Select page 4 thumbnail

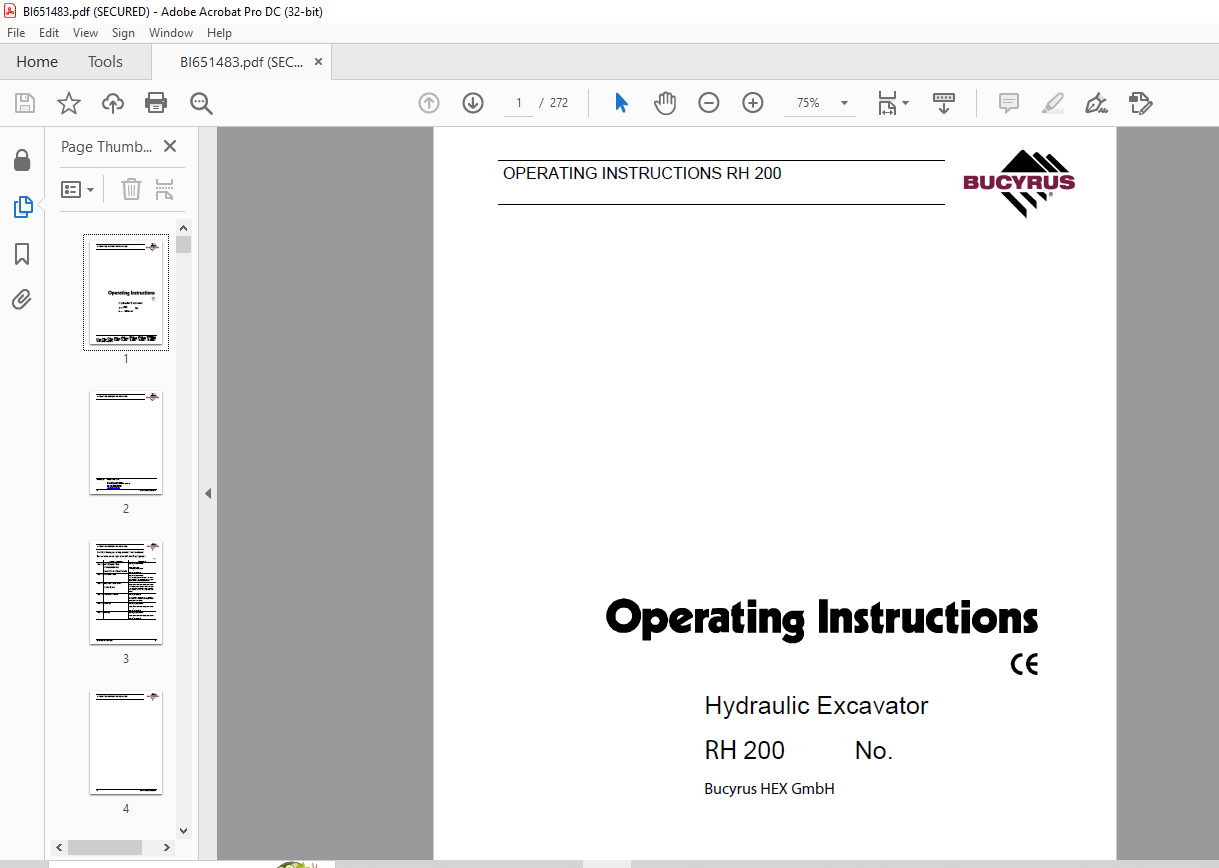[x=126, y=743]
